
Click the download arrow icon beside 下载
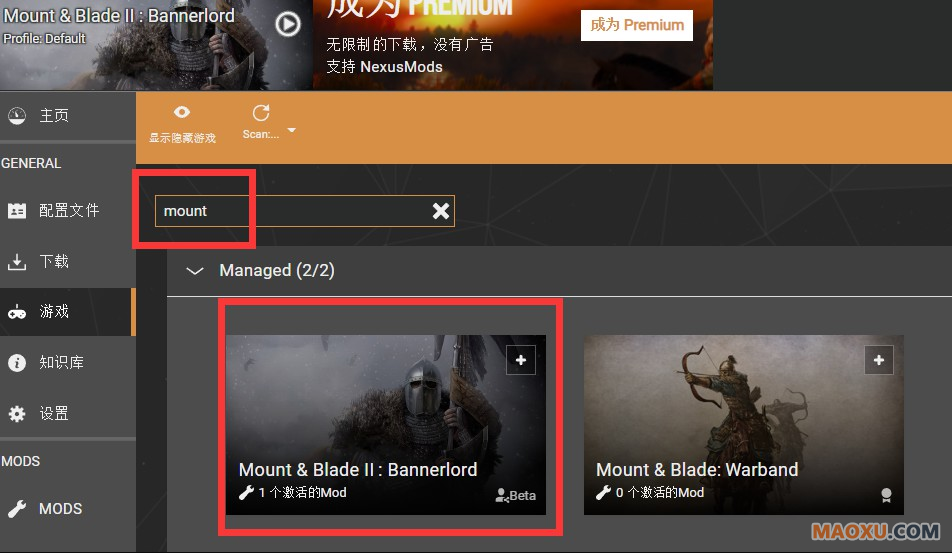17,262
